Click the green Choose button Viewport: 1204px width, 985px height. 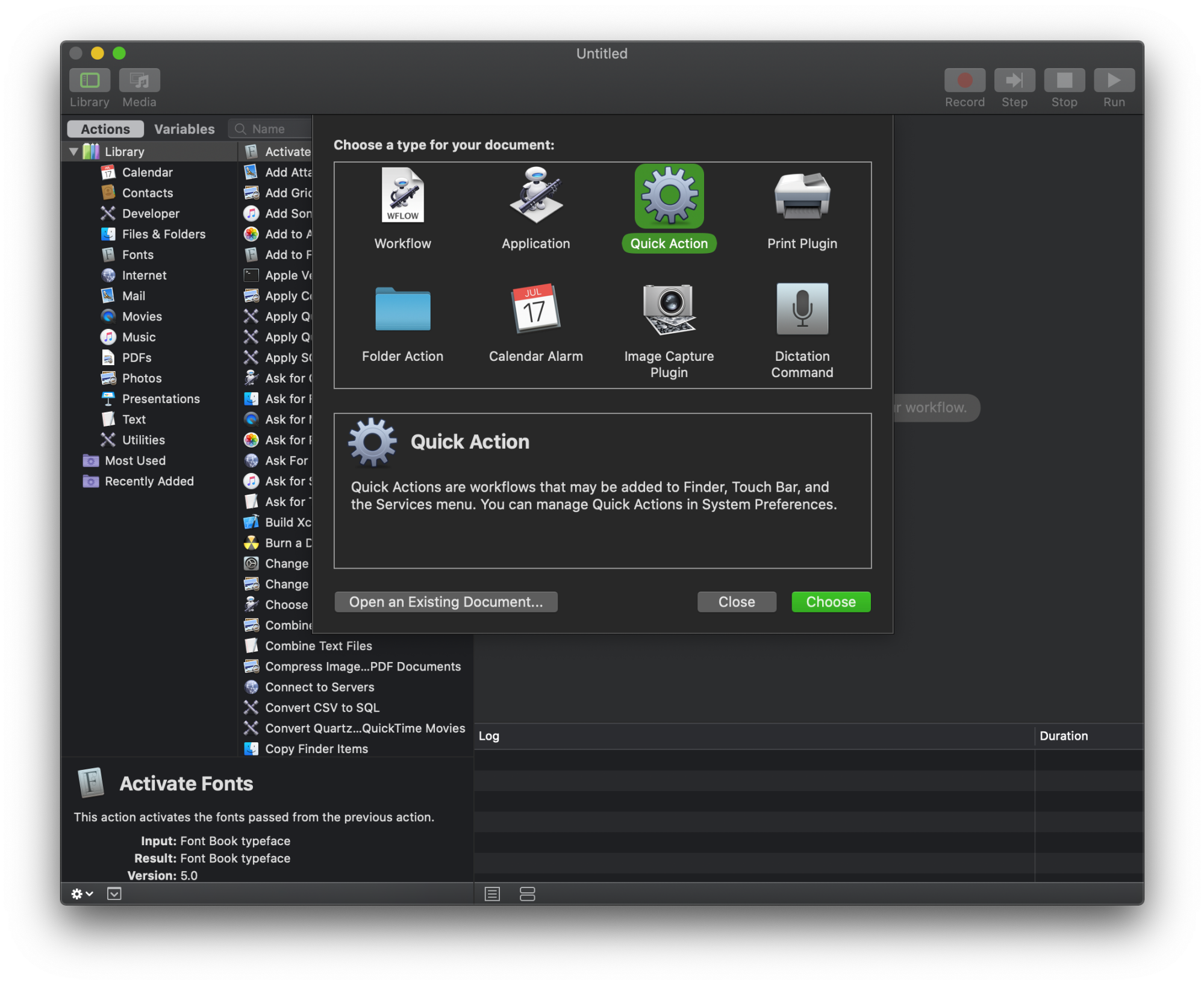point(831,602)
